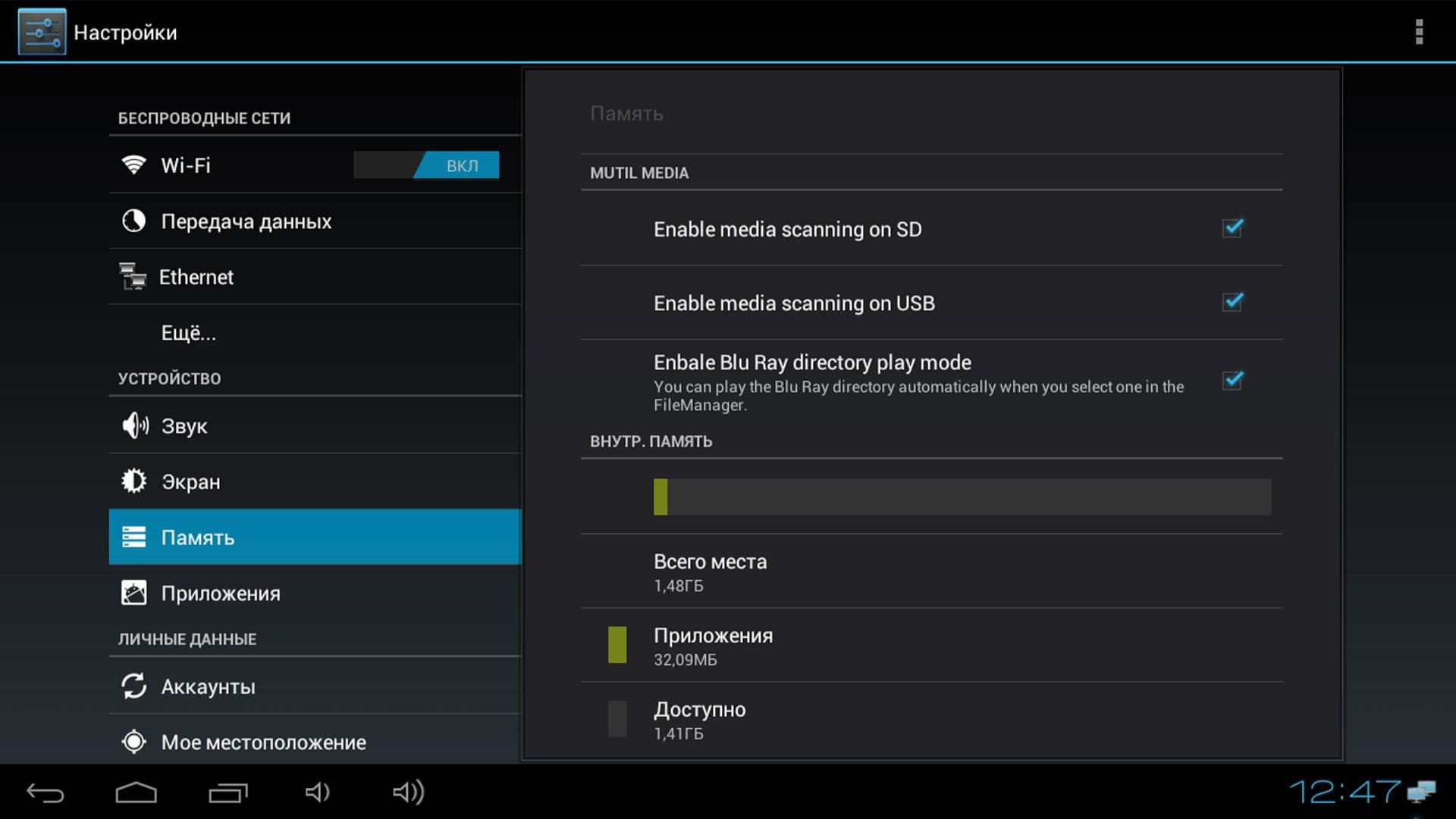
Task: Tap the green Приложения storage swatch
Action: [x=617, y=645]
